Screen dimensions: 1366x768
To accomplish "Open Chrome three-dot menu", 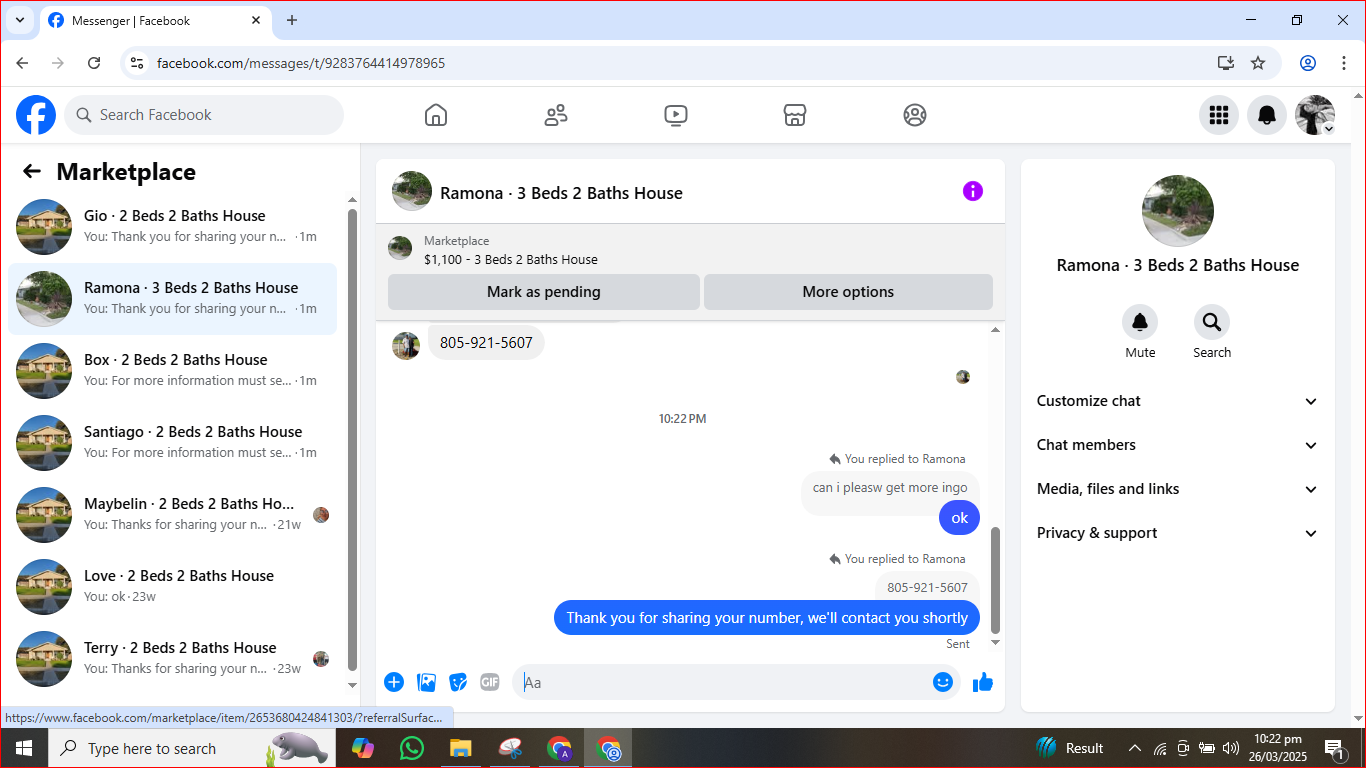I will click(1344, 63).
